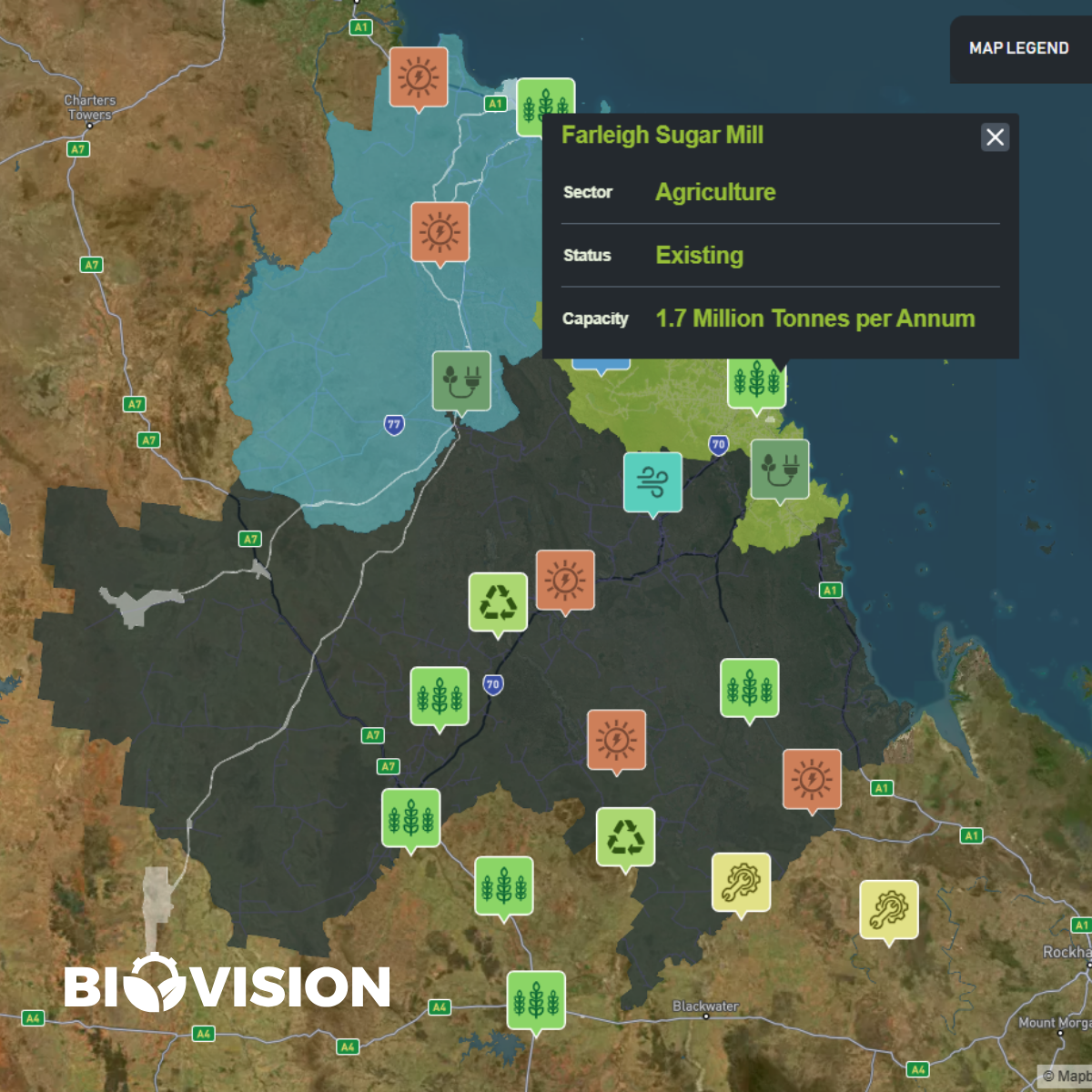Click the Biovision logo

pyautogui.click(x=227, y=985)
